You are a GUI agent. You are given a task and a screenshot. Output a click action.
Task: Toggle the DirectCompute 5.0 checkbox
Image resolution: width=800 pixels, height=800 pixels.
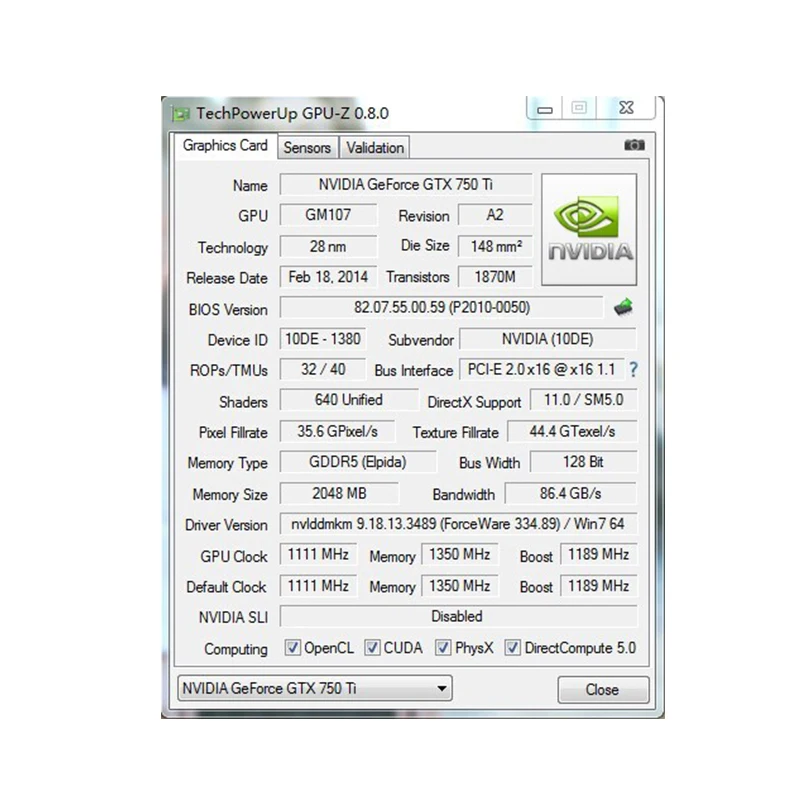513,648
